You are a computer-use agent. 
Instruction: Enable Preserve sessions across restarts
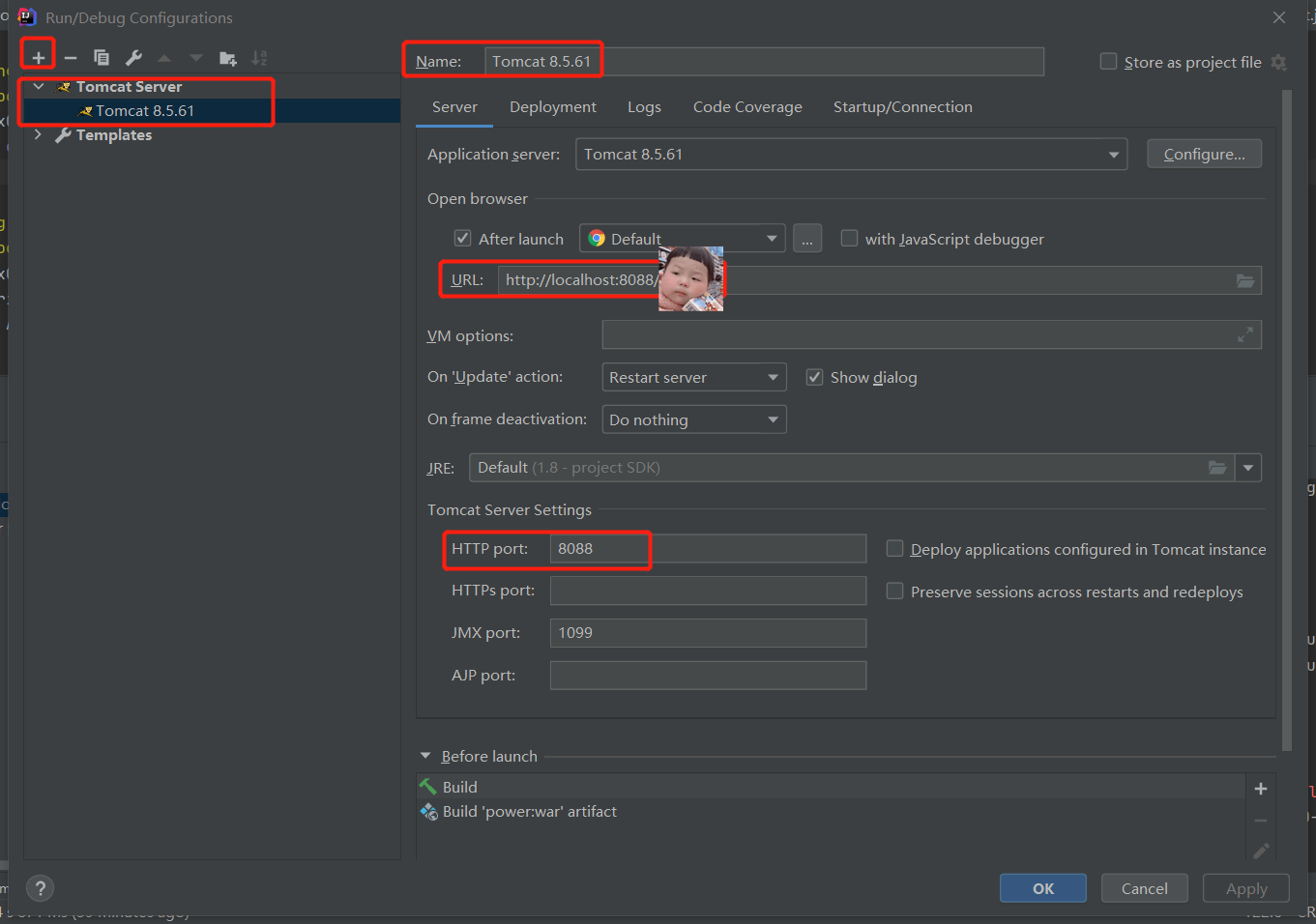[x=894, y=591]
